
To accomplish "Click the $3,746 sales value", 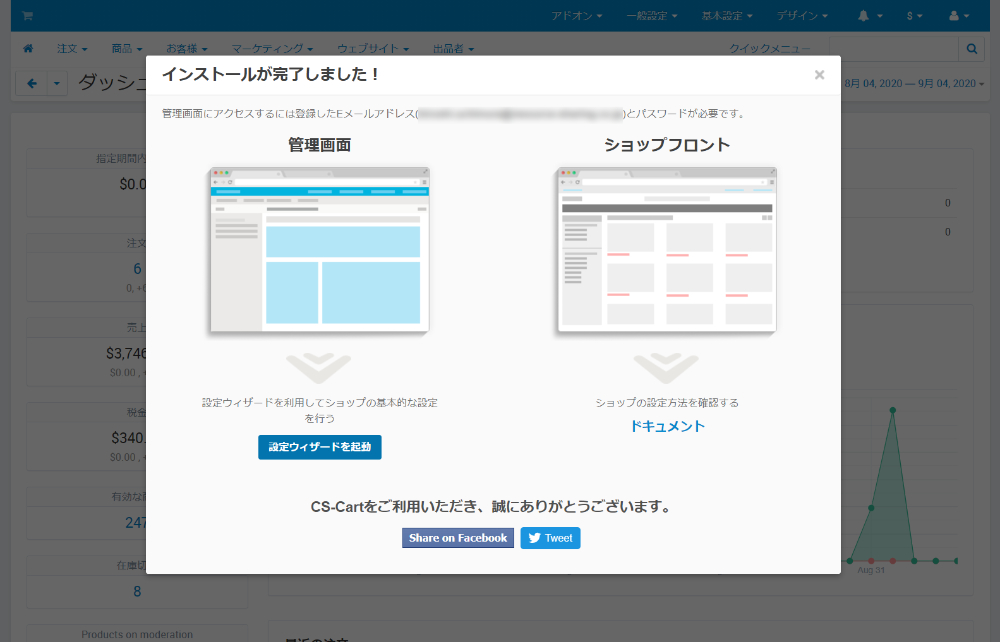I will coord(126,353).
